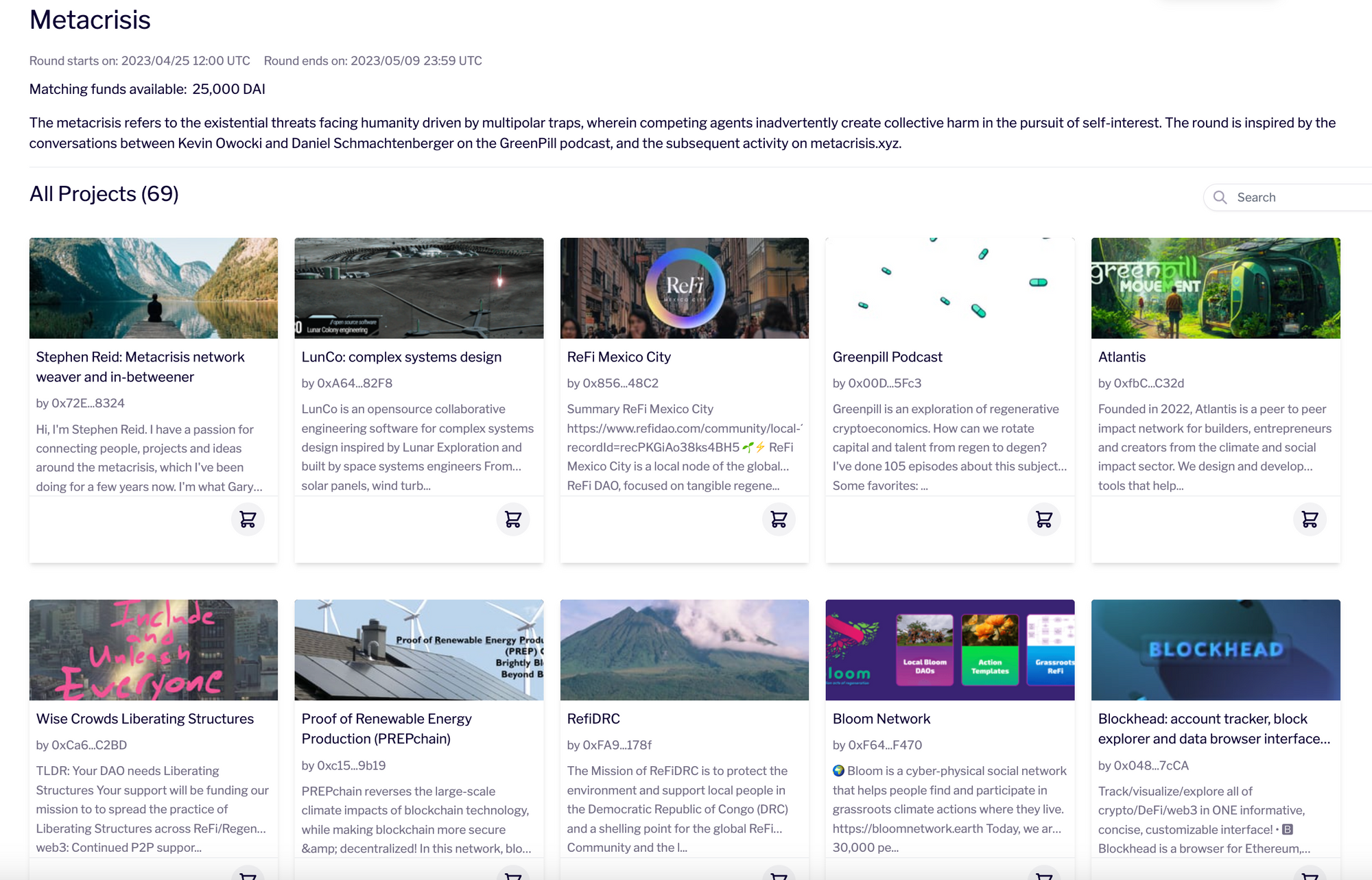Screen dimensions: 1372x880
Task: Open the Atlantis project title
Action: point(1122,357)
